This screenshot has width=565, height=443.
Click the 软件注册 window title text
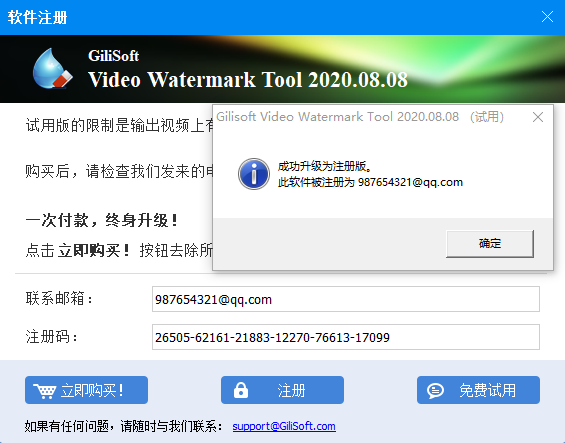pos(37,17)
